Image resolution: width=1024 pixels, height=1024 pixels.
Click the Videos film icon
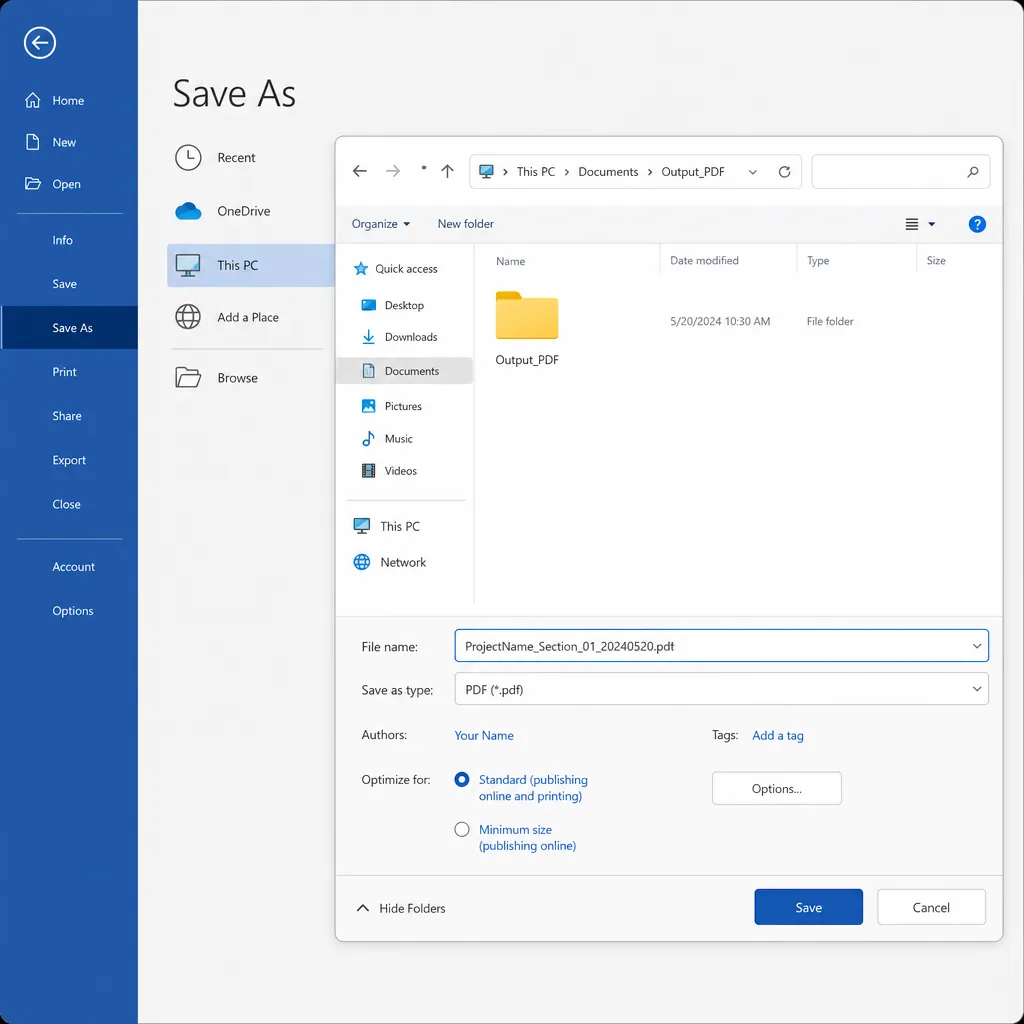coord(368,470)
